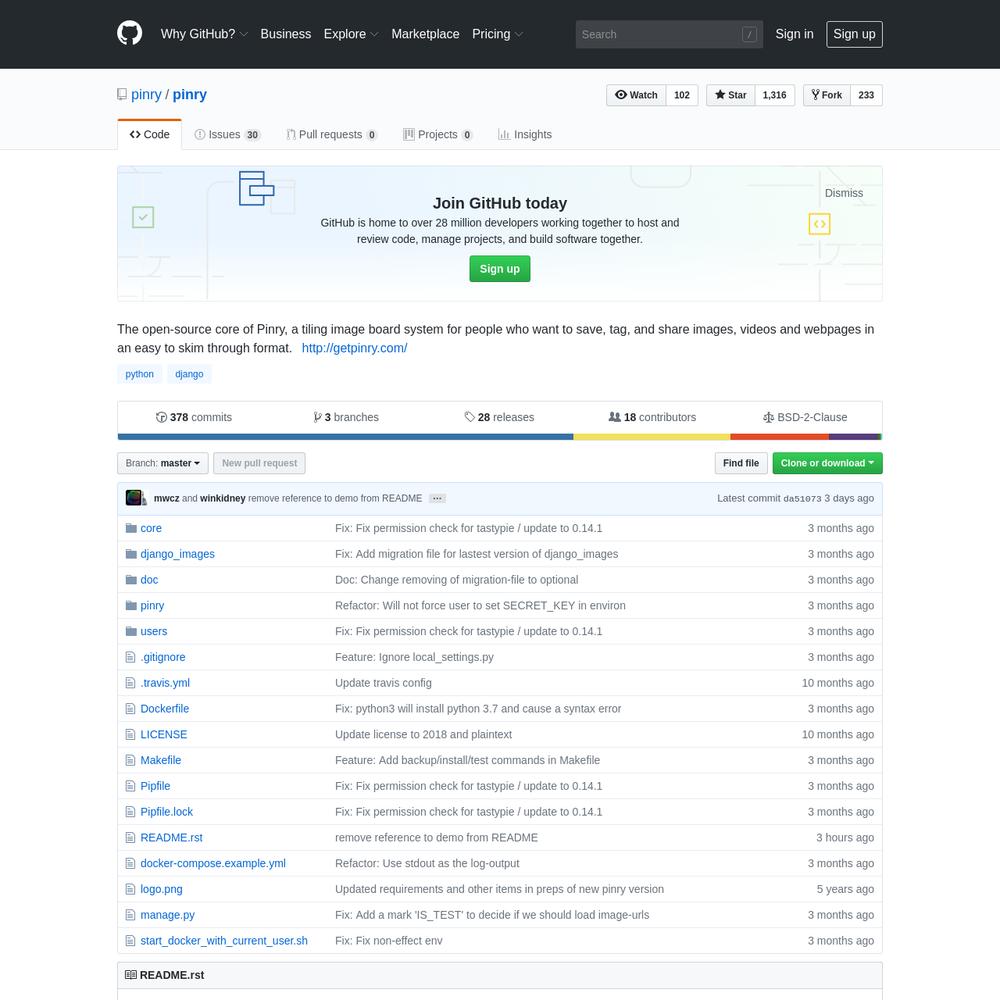1000x1000 pixels.
Task: Open the README.rst file
Action: point(171,837)
